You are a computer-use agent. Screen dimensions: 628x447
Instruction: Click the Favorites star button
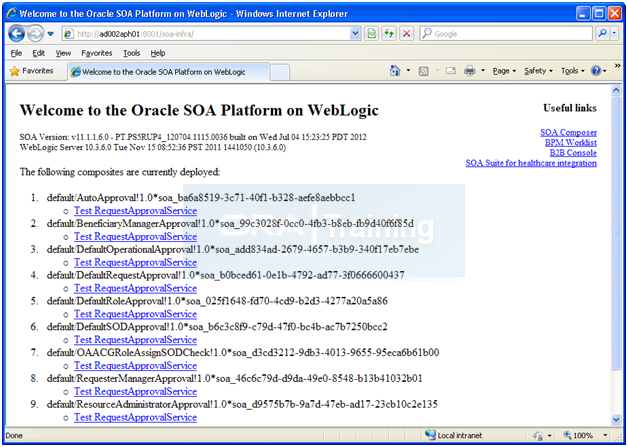pos(32,71)
